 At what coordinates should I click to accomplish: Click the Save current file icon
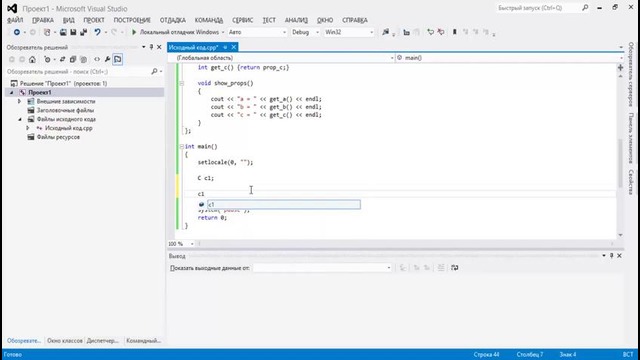pos(73,32)
